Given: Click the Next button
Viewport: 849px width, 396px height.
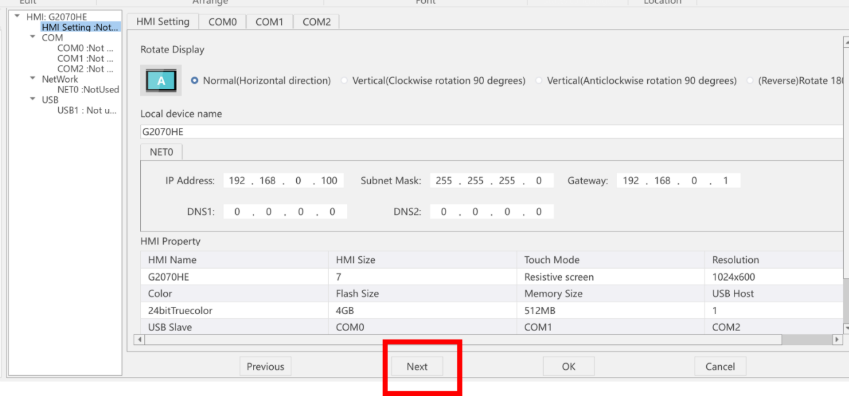Looking at the screenshot, I should 417,367.
